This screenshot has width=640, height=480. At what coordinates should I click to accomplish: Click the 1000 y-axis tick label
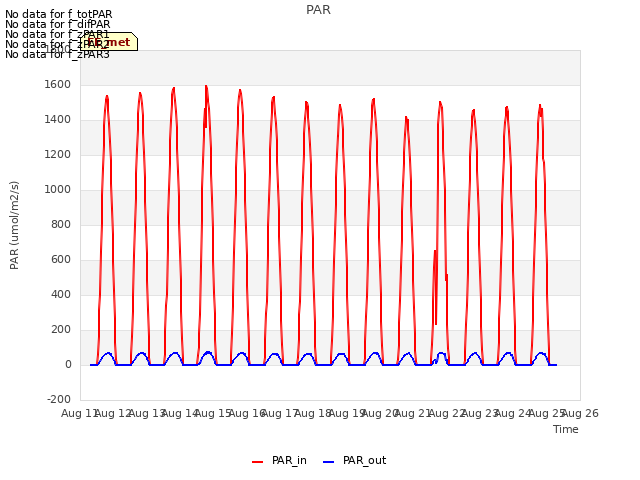[x=58, y=189]
